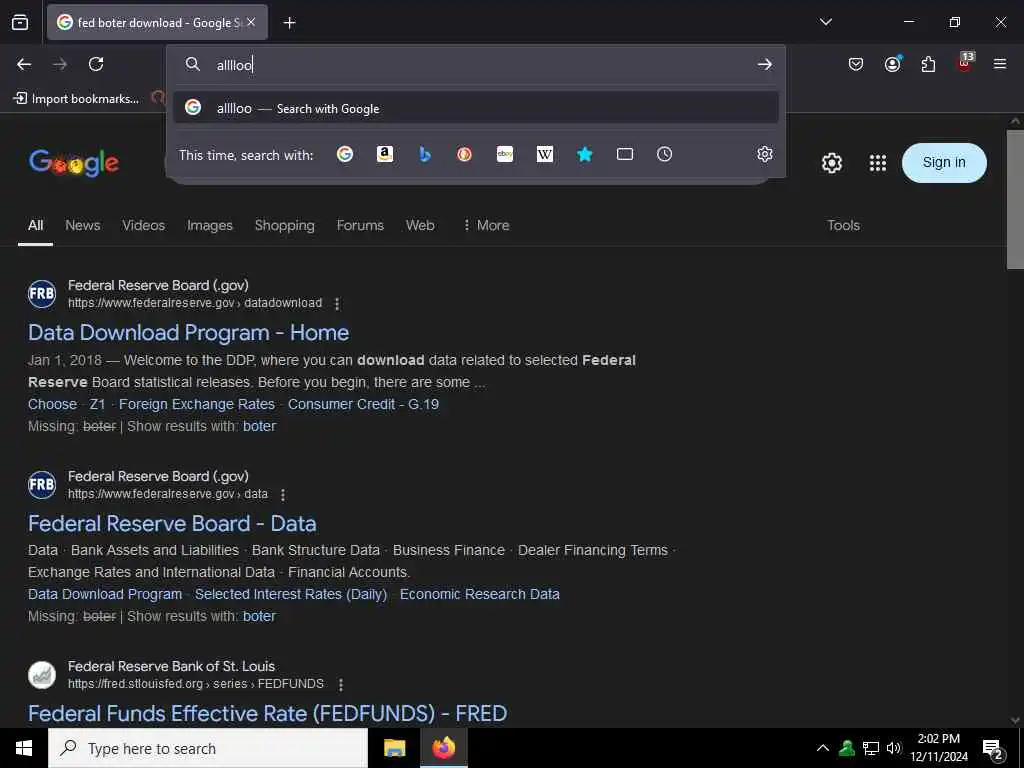The image size is (1024, 768).
Task: Click the 'Type here to search' taskbar box
Action: pos(208,748)
